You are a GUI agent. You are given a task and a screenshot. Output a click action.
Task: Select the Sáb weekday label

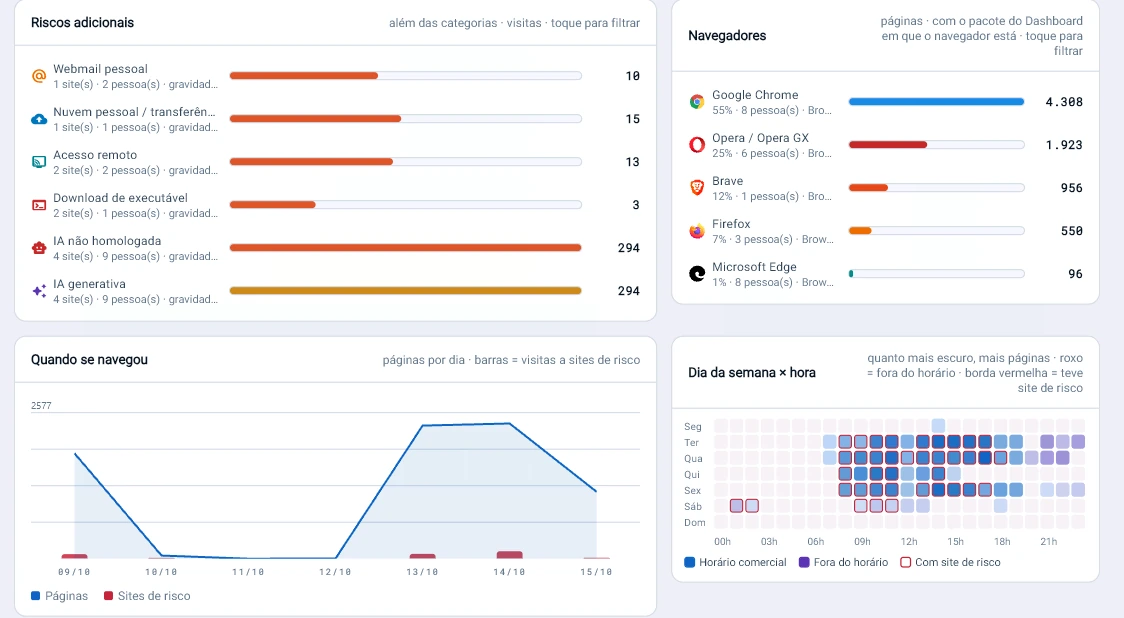692,506
